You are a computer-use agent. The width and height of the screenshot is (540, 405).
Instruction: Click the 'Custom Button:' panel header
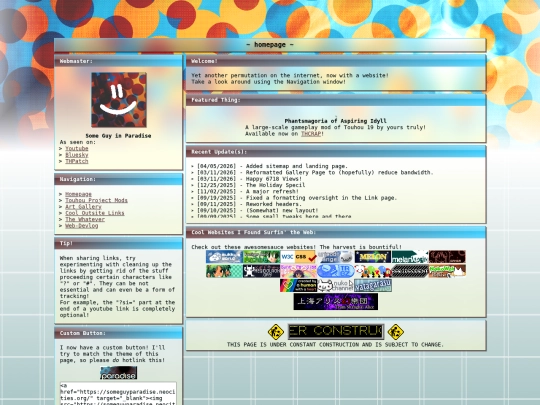118,333
